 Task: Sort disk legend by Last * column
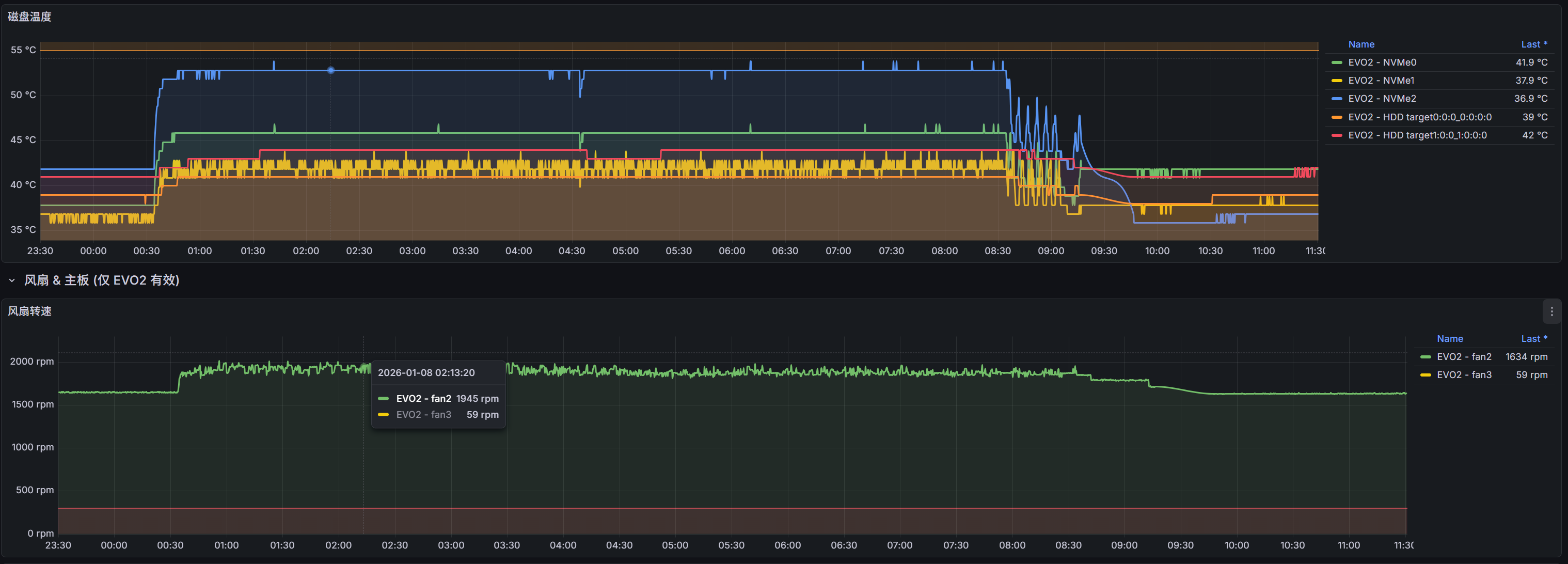click(1533, 44)
